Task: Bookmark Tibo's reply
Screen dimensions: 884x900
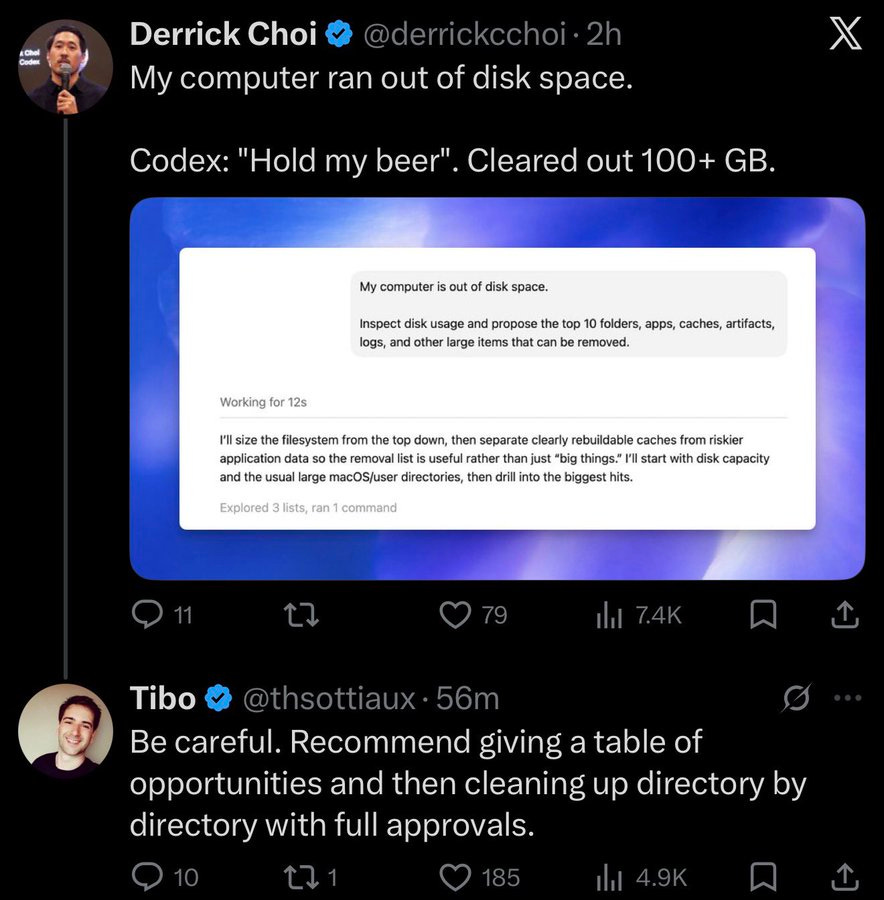Action: [763, 877]
